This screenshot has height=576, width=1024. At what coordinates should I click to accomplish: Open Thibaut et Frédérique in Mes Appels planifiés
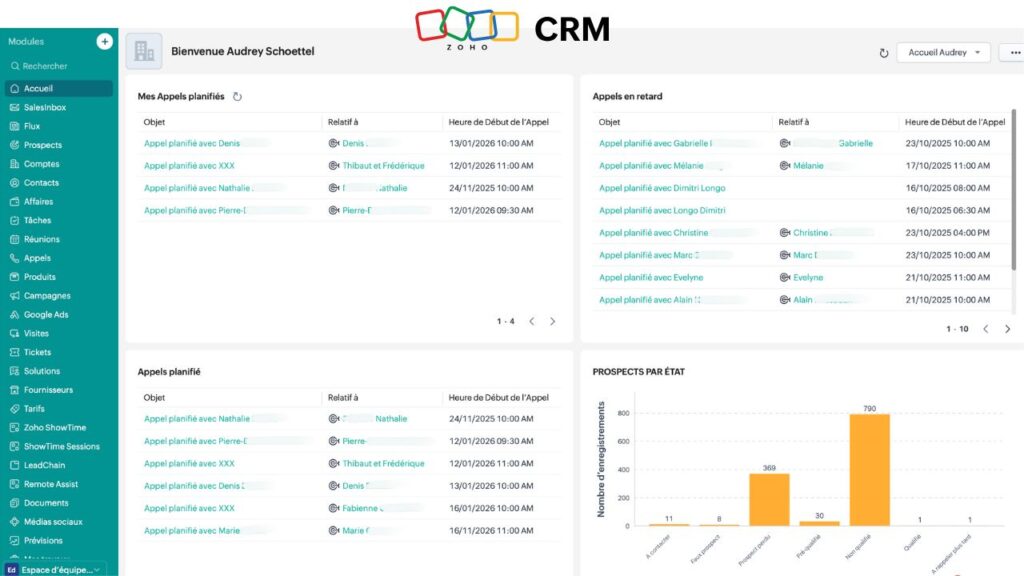[x=383, y=166]
